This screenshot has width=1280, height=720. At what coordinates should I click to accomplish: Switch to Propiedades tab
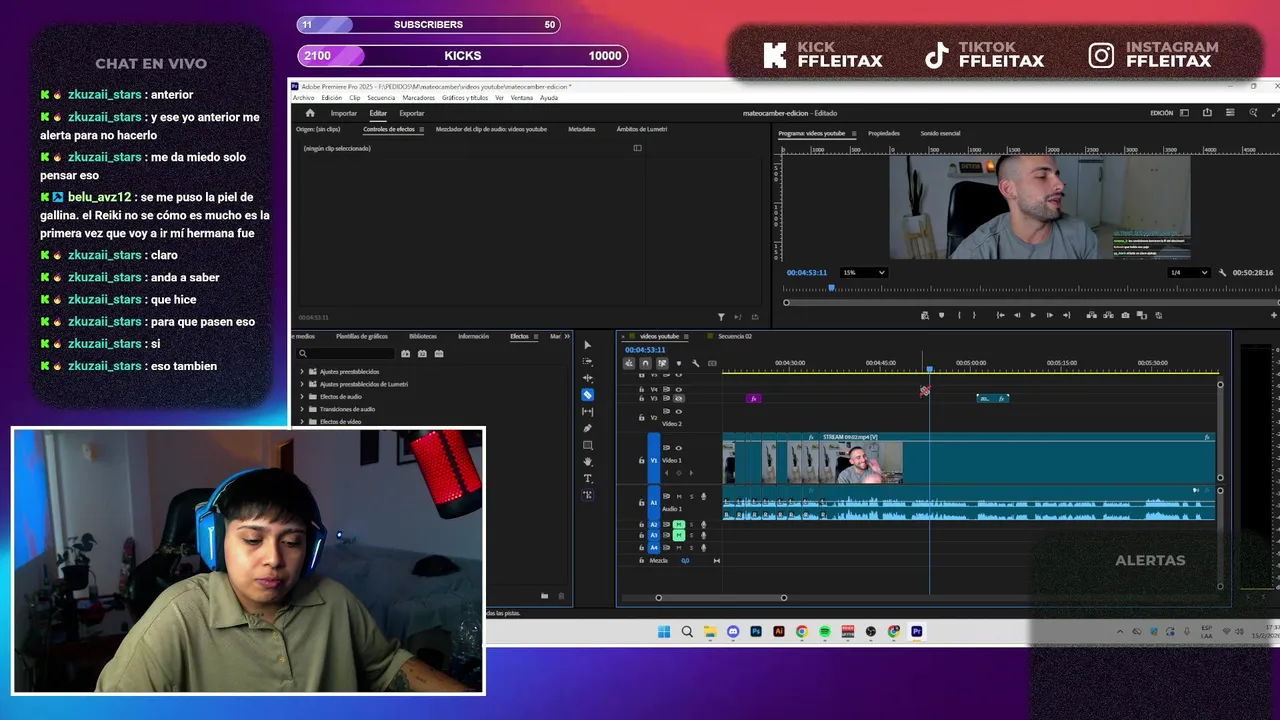[884, 133]
